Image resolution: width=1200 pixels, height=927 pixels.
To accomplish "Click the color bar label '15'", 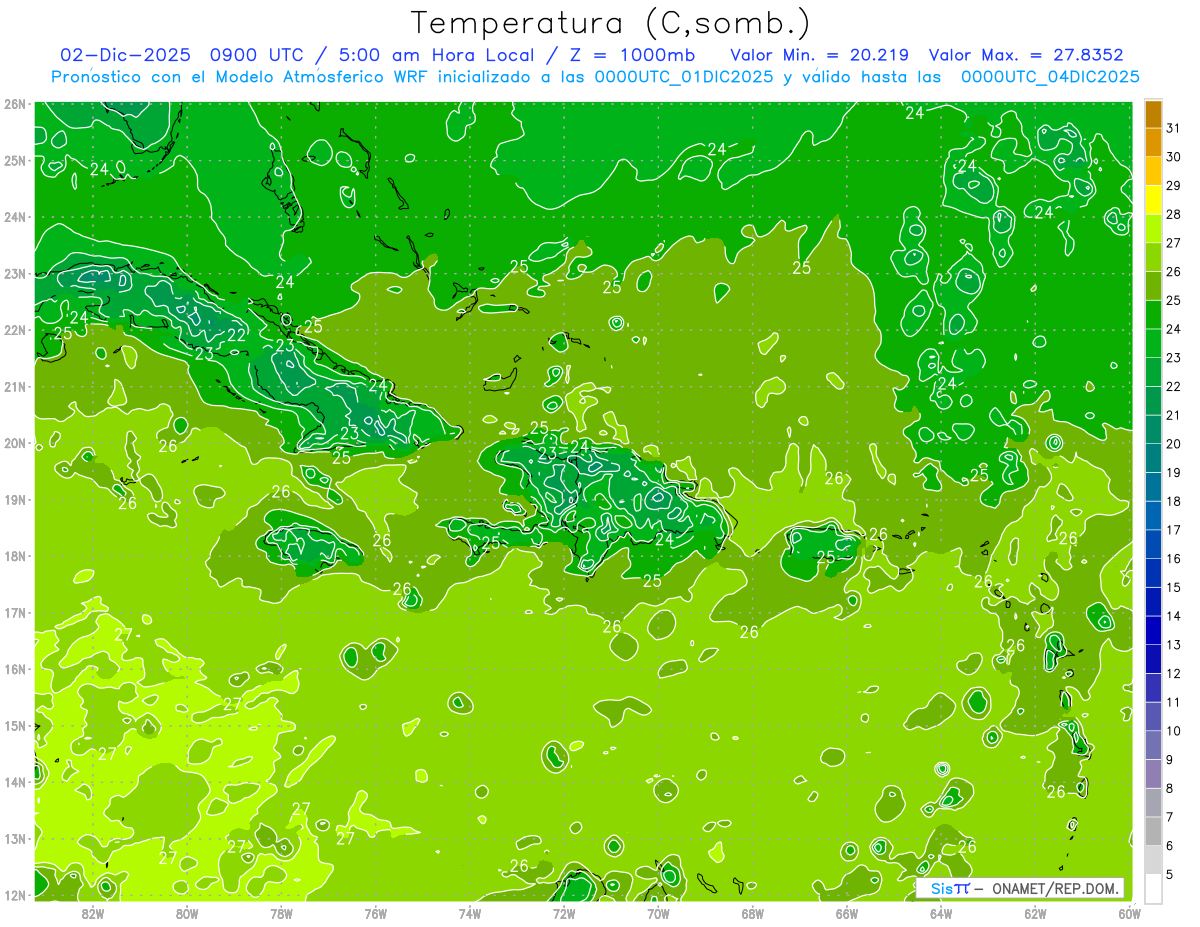I will pos(1173,587).
